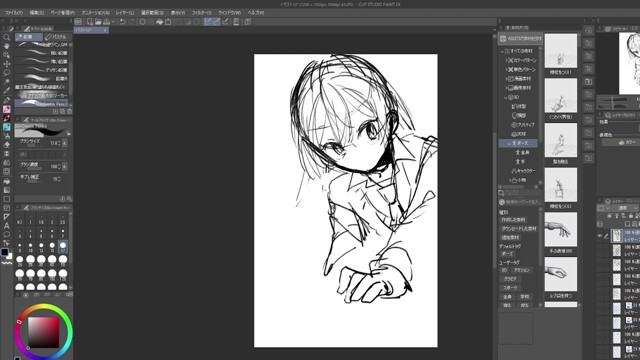
Task: Click the foreground black color swatch
Action: 4,252
